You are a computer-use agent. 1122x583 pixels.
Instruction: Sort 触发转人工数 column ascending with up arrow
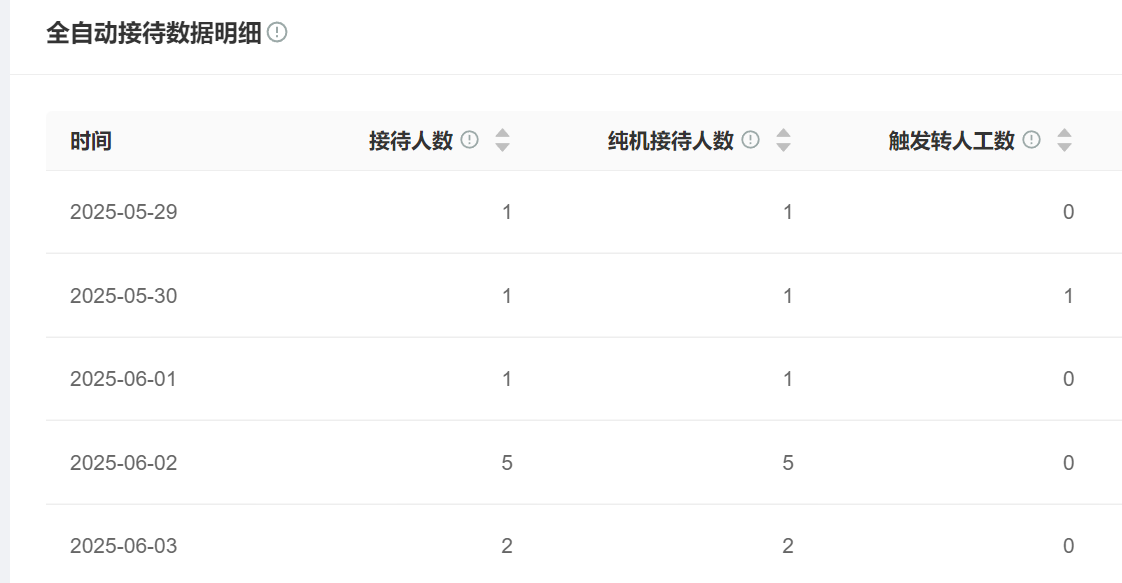(1065, 133)
